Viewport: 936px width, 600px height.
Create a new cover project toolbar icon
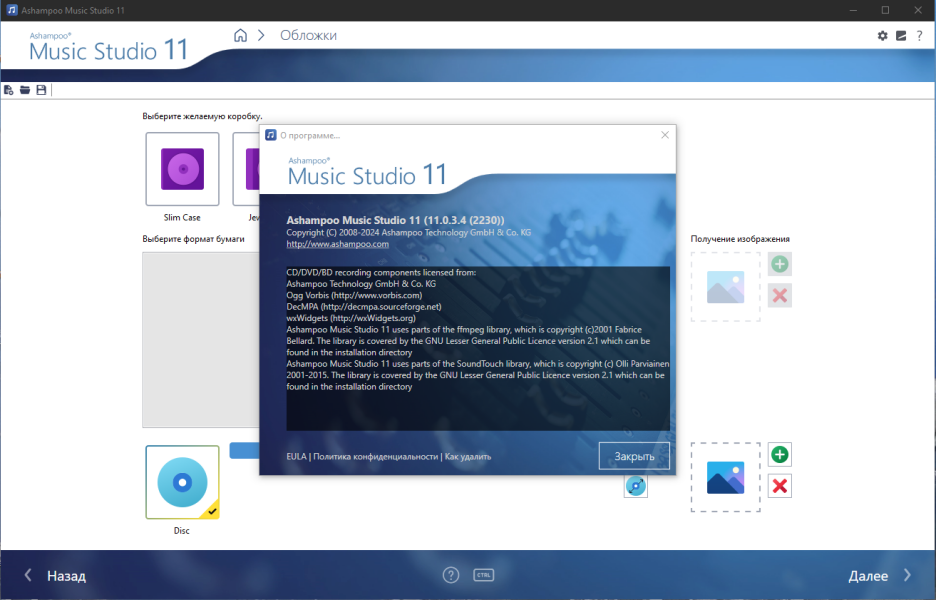[8, 90]
